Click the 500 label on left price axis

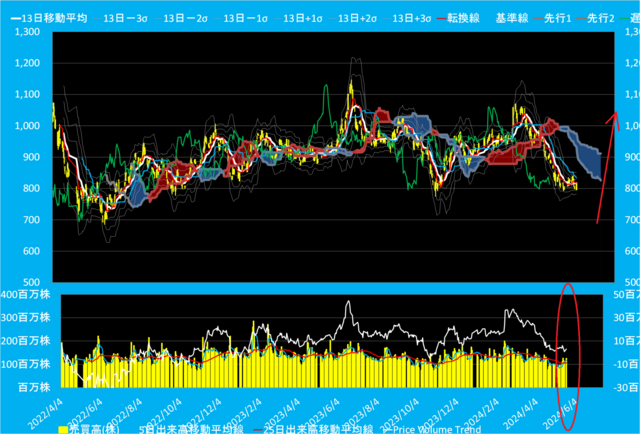point(31,282)
